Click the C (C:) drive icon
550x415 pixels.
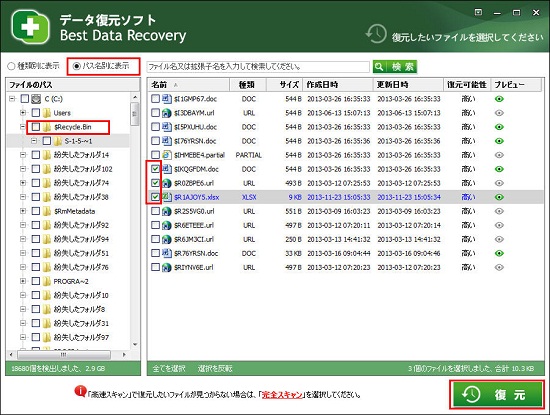(36, 99)
